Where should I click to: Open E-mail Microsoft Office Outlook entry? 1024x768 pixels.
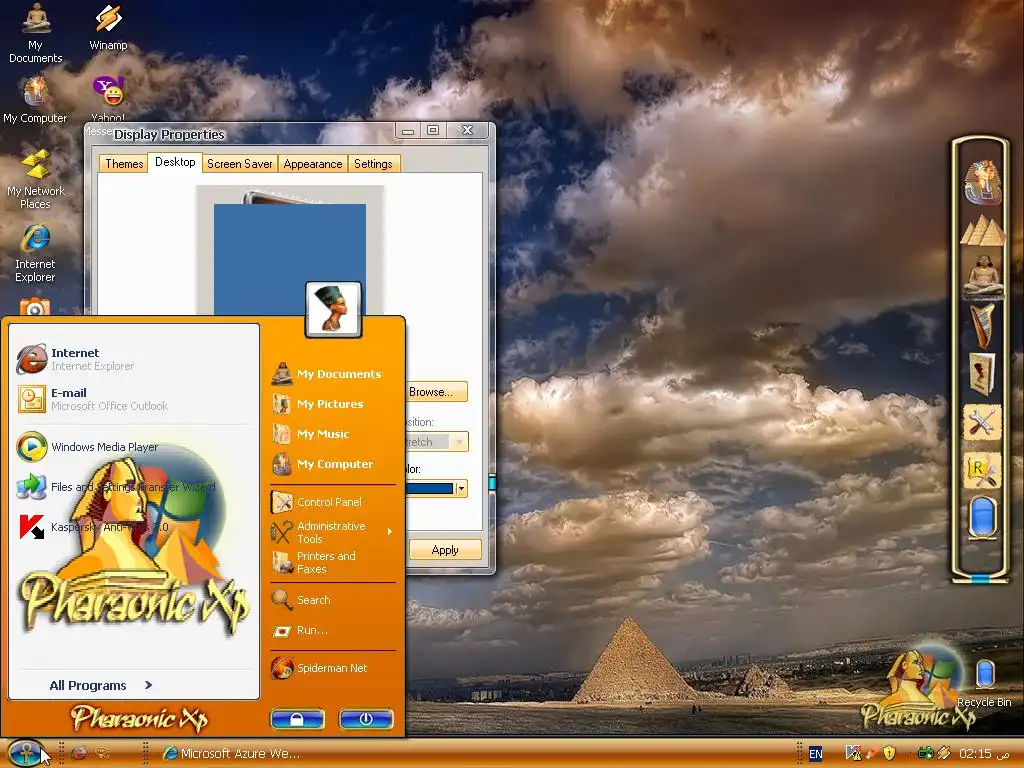click(134, 399)
